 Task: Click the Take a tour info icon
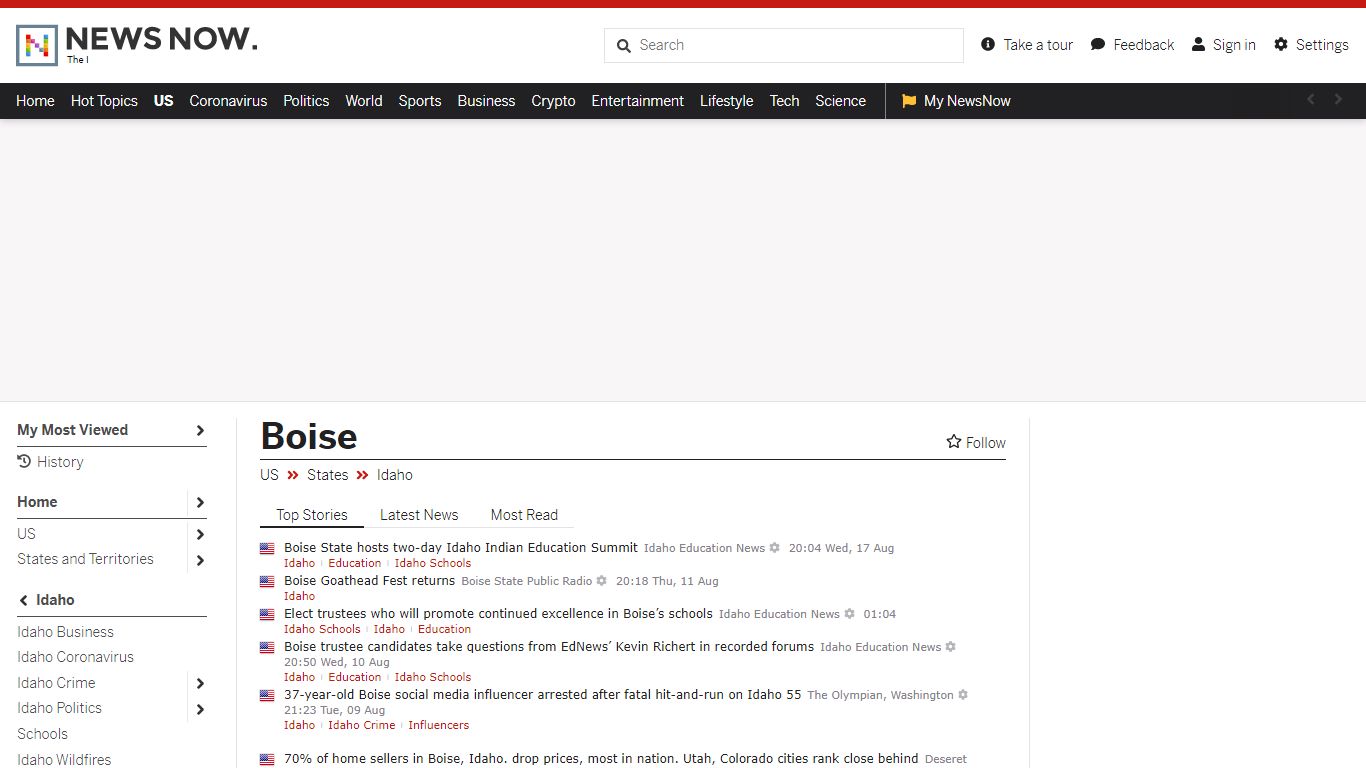click(x=988, y=44)
